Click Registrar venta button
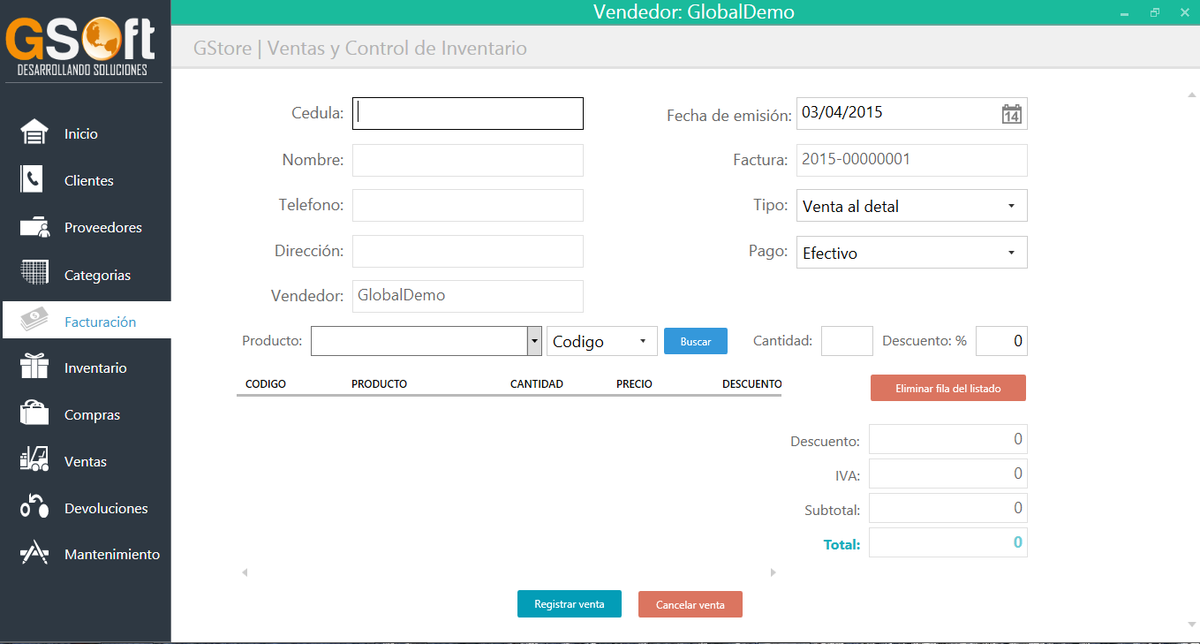The width and height of the screenshot is (1200, 644). pos(569,604)
